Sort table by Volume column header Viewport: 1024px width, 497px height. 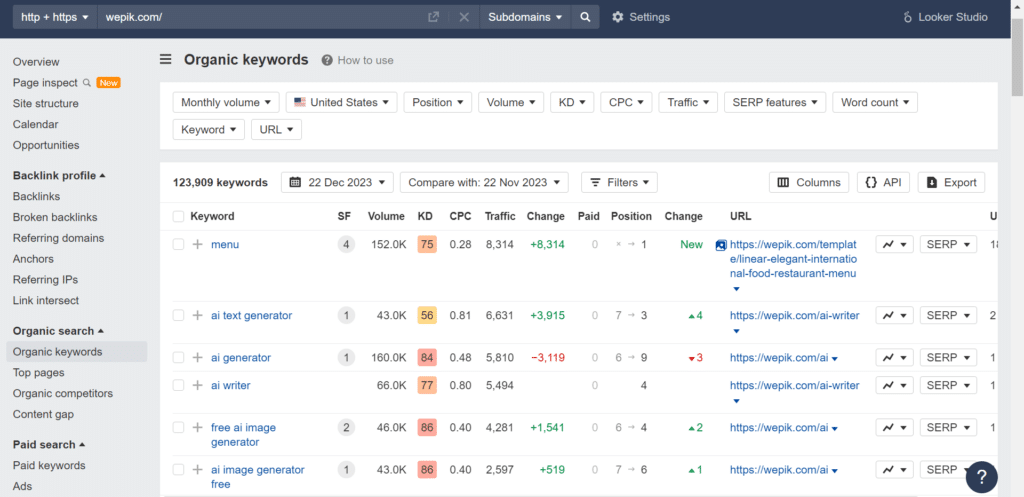pos(386,216)
